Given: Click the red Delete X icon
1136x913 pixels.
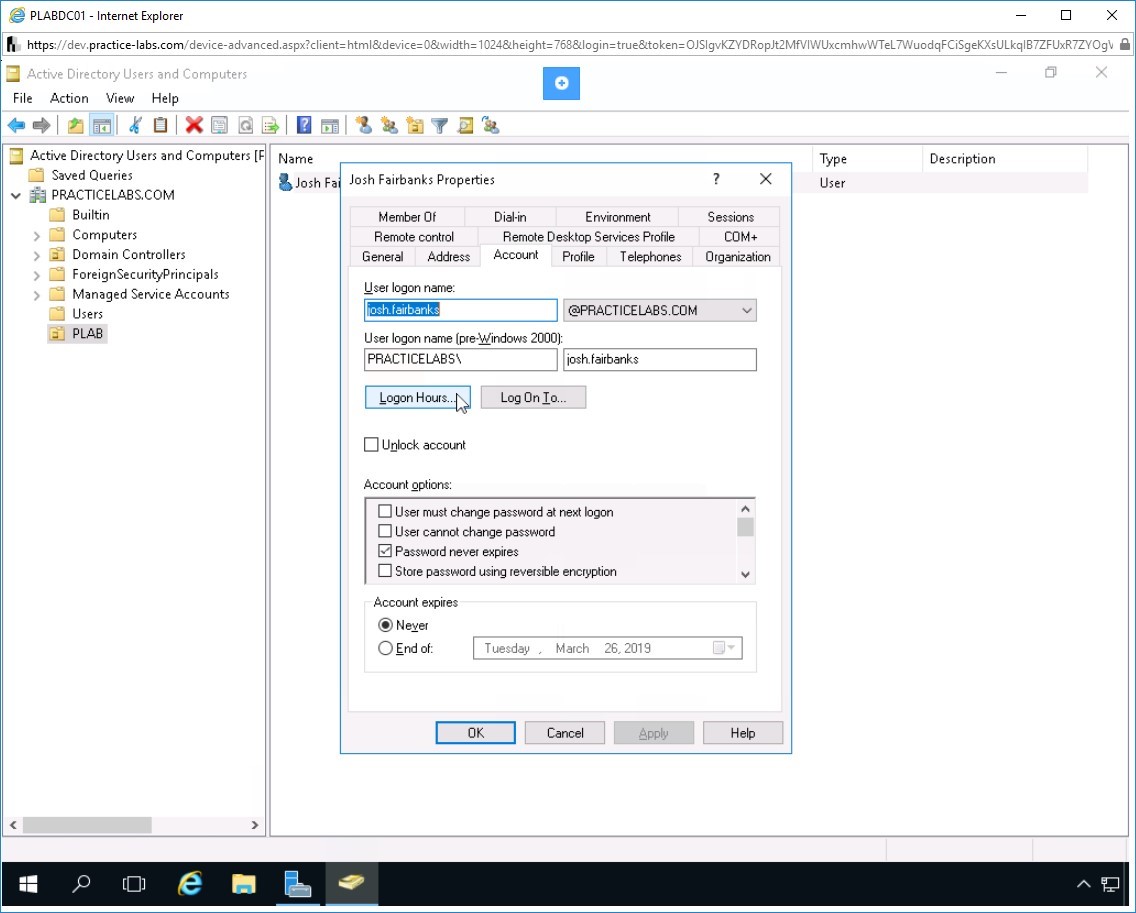Looking at the screenshot, I should tap(193, 125).
